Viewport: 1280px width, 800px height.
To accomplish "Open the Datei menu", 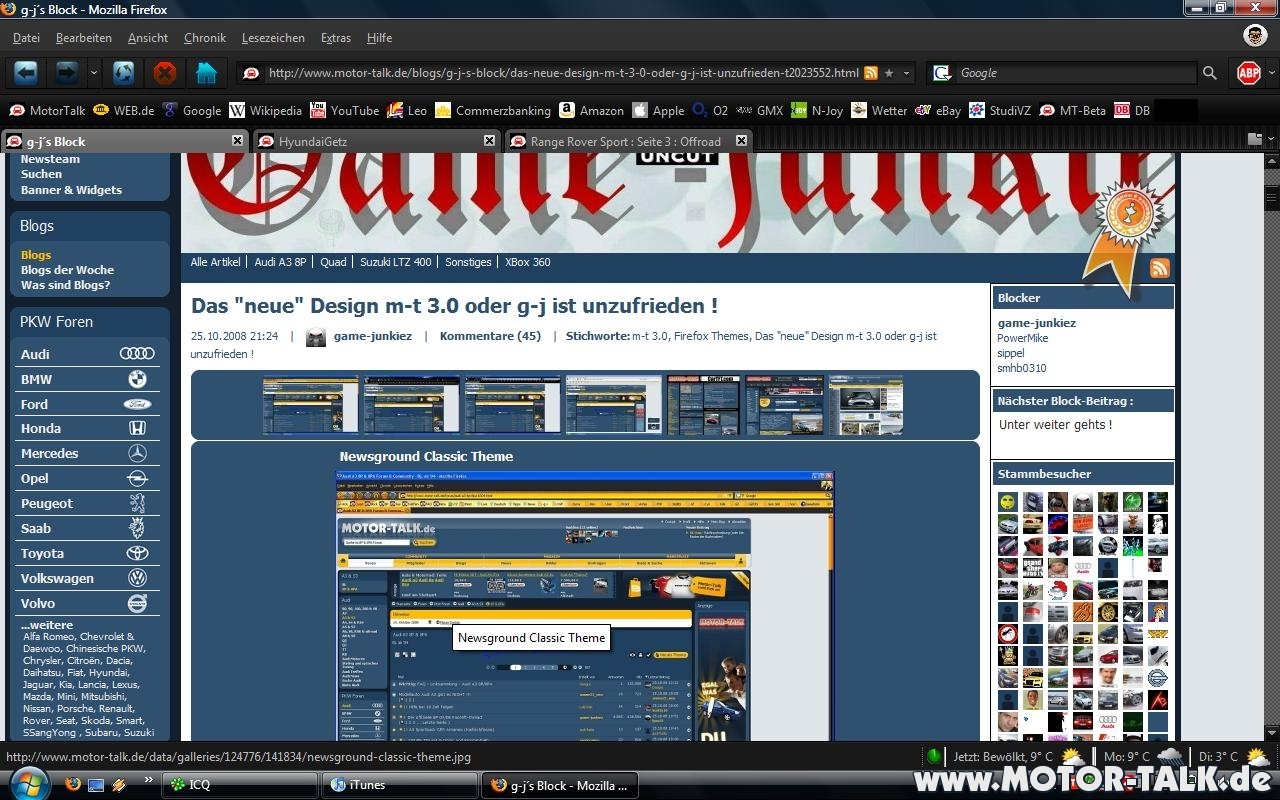I will coord(26,38).
